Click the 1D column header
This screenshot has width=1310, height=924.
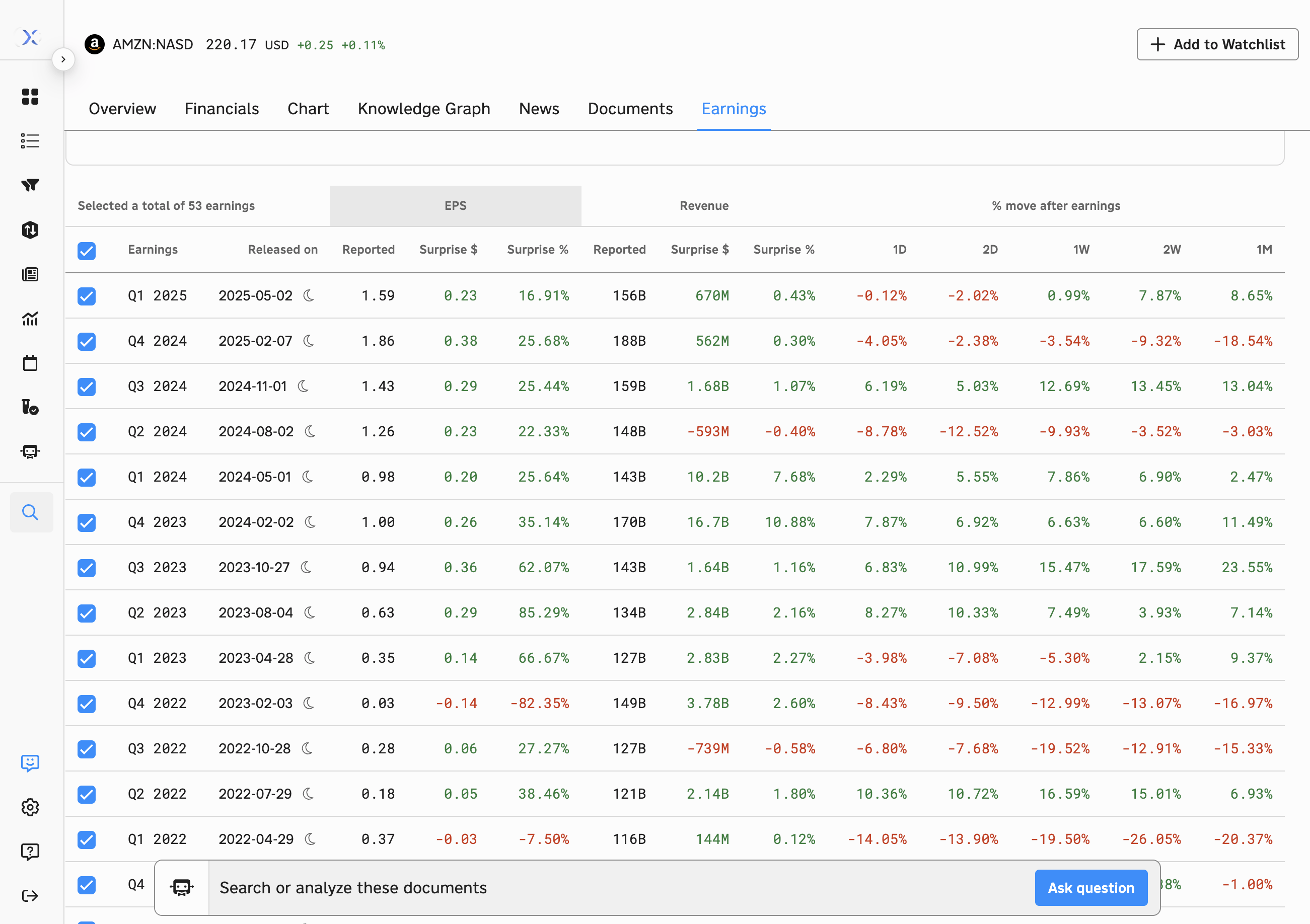(x=899, y=250)
